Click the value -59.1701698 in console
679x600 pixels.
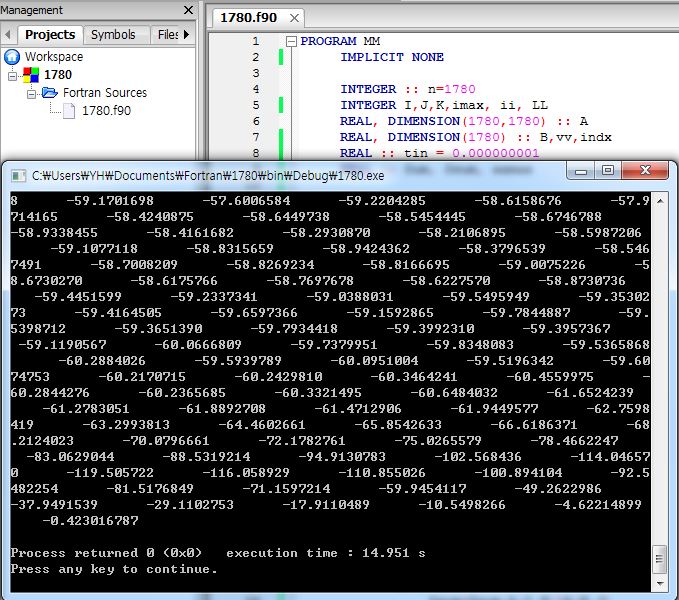(110, 201)
